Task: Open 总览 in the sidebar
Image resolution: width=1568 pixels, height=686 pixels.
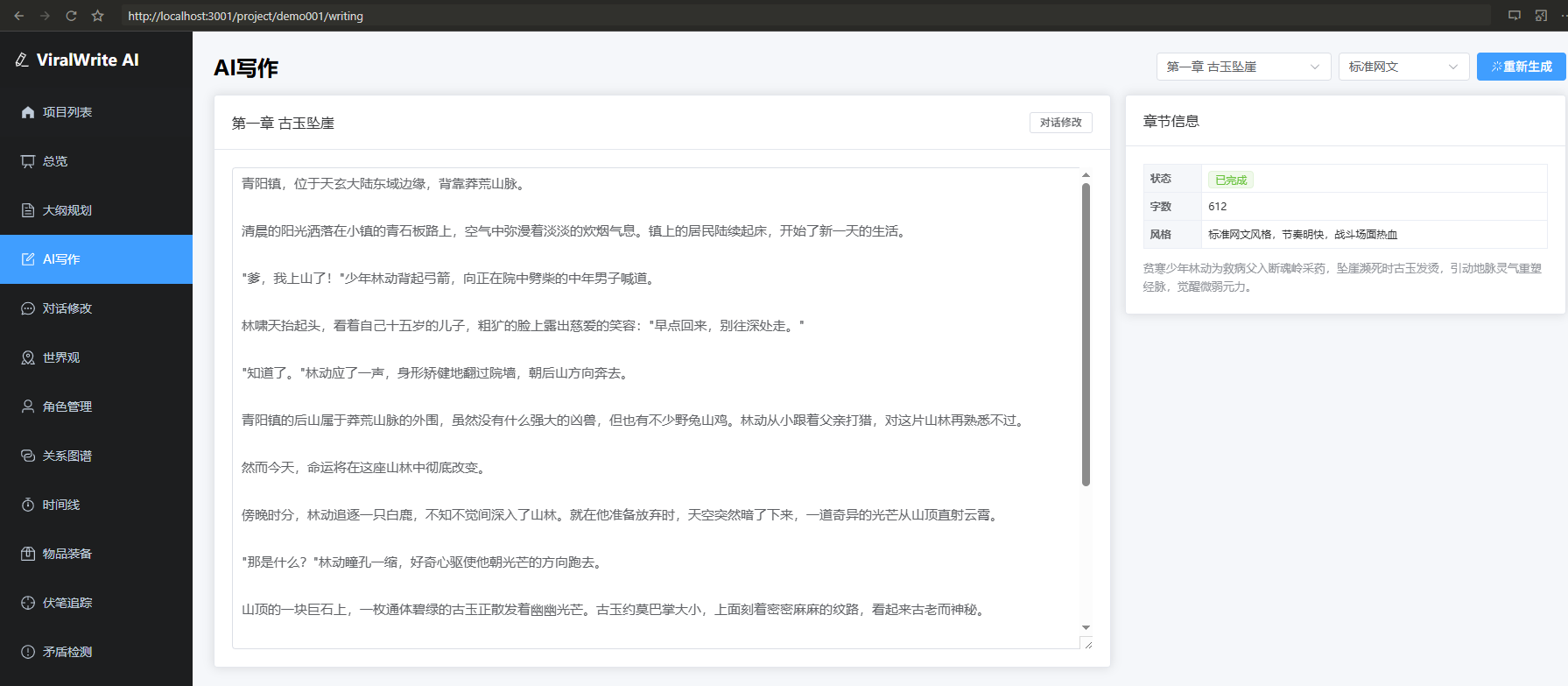Action: 96,161
